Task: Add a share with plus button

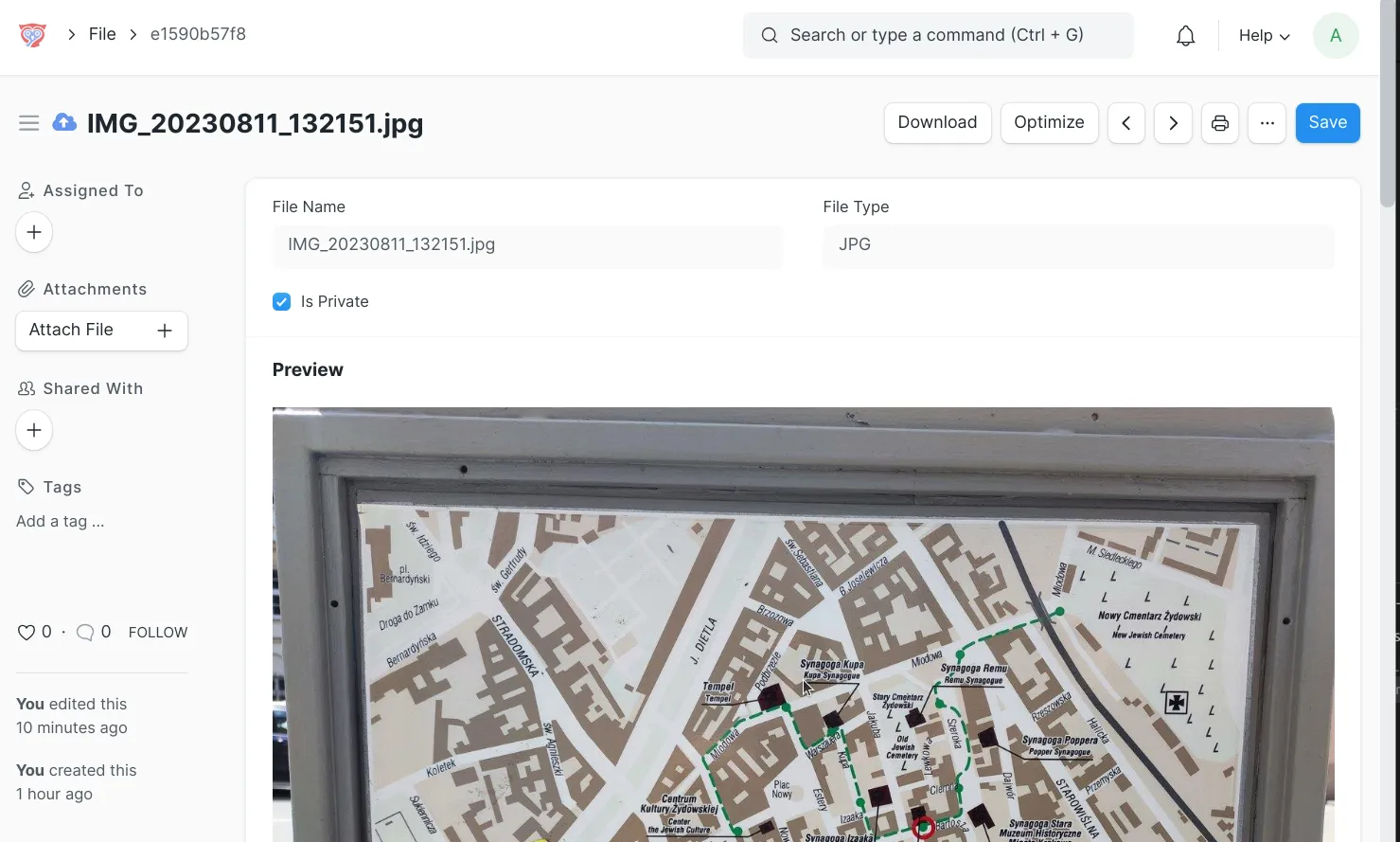Action: 34,430
